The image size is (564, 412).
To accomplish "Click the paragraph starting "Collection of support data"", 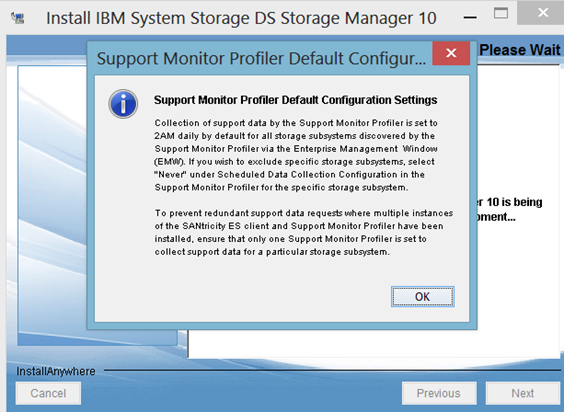I will 296,155.
